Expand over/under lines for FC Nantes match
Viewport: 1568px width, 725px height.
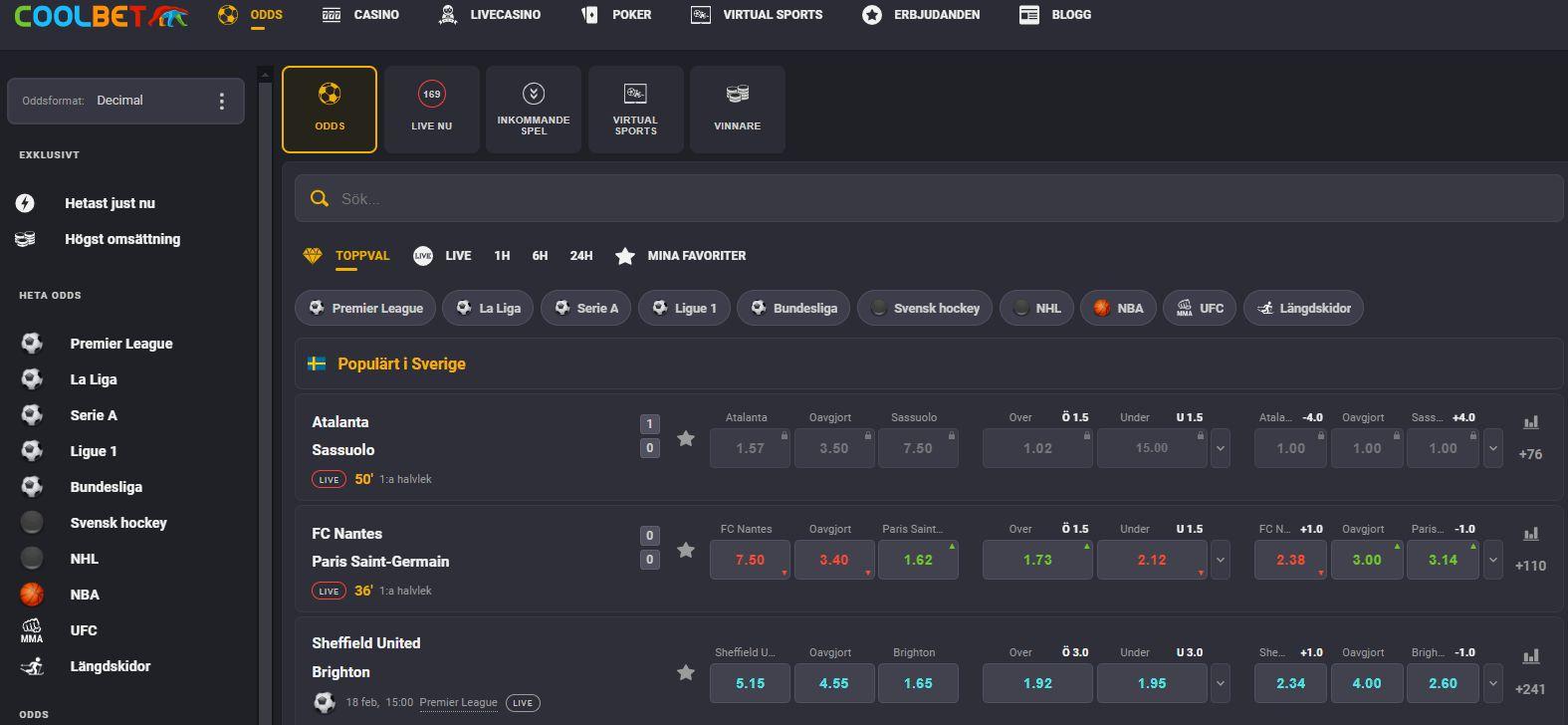1221,560
